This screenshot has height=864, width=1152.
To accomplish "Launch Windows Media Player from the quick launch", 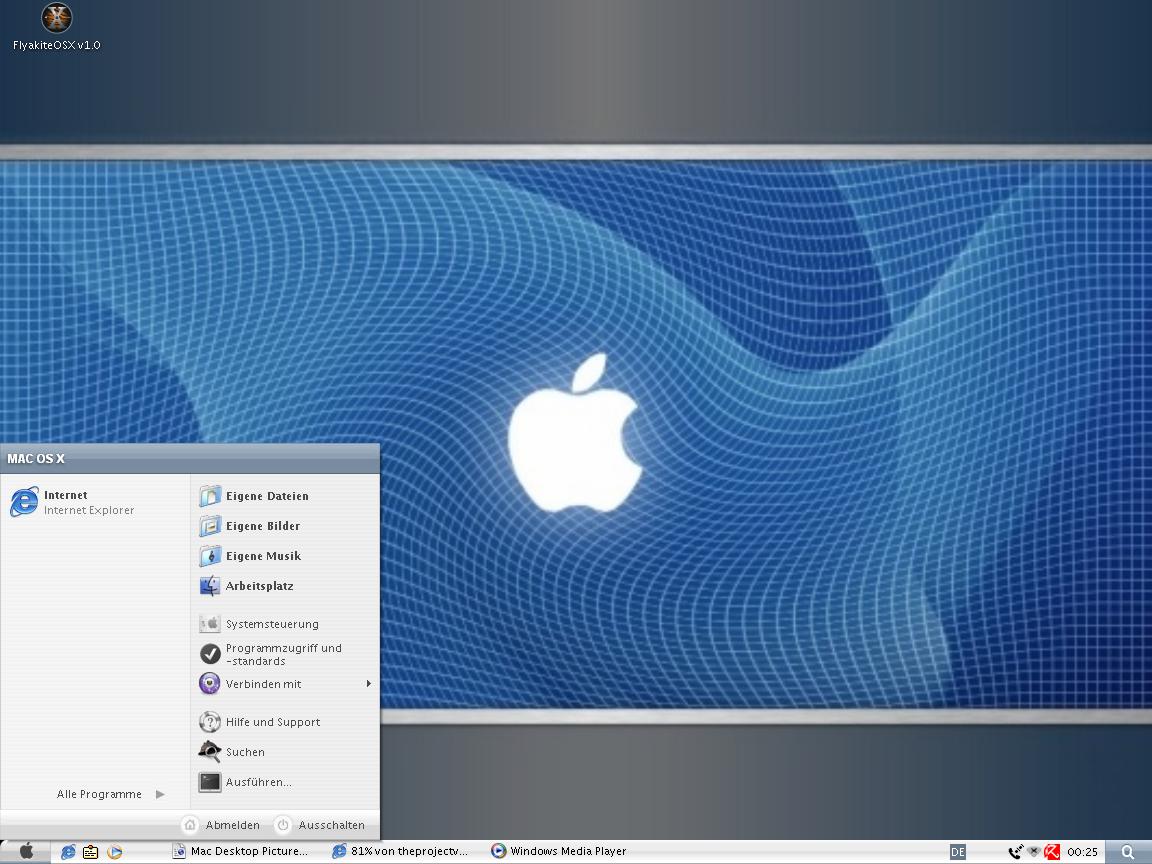I will pos(115,852).
